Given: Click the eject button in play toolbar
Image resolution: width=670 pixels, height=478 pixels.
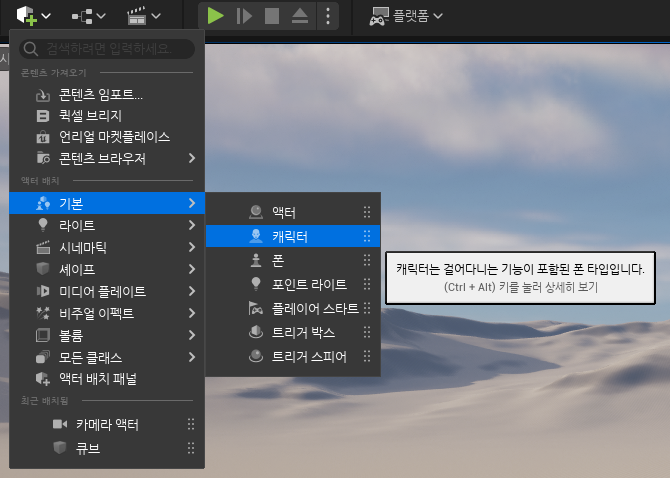Looking at the screenshot, I should tap(300, 16).
